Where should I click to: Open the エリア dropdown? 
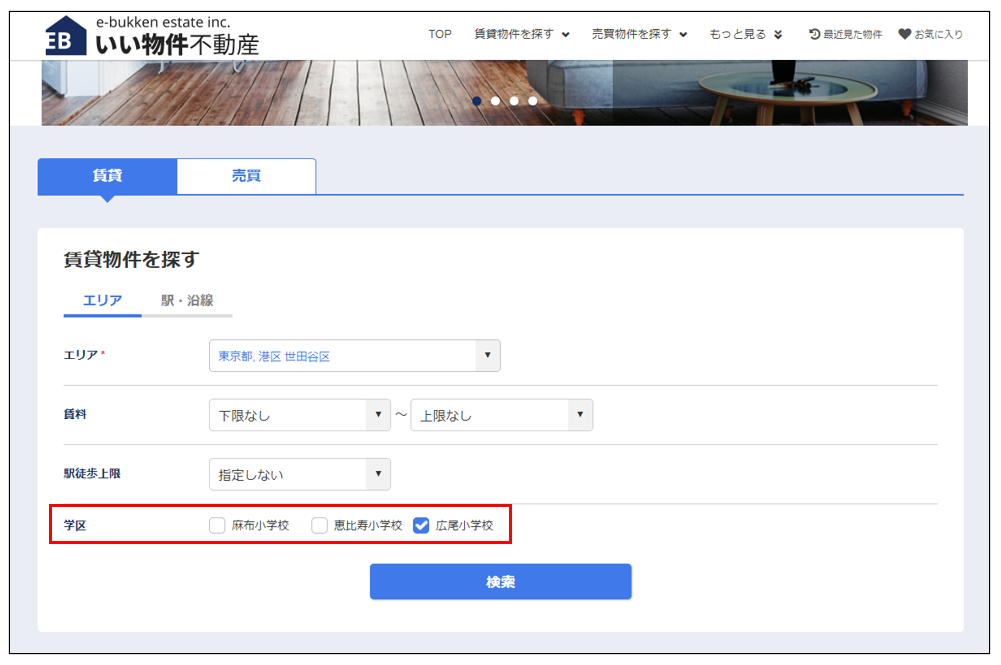pyautogui.click(x=354, y=356)
